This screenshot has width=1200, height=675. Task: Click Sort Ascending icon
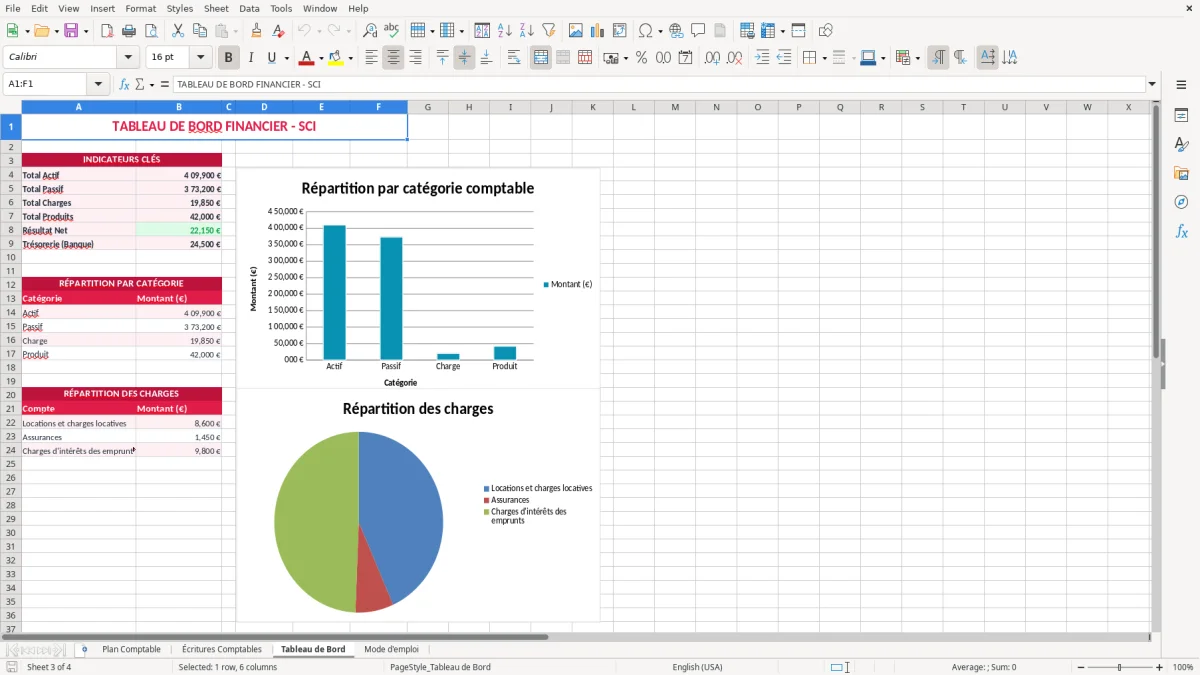coord(505,31)
